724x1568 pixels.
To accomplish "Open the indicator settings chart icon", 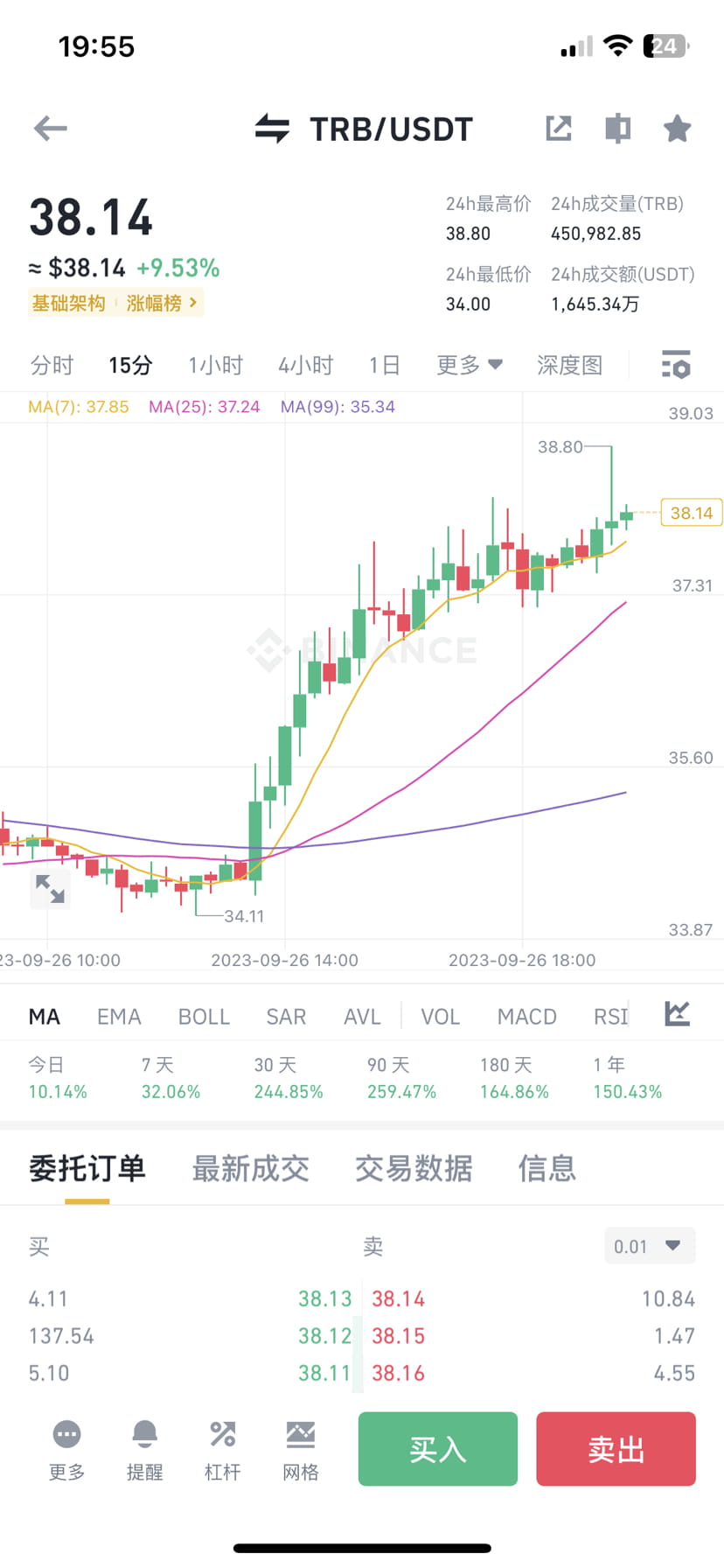I will pyautogui.click(x=678, y=1014).
